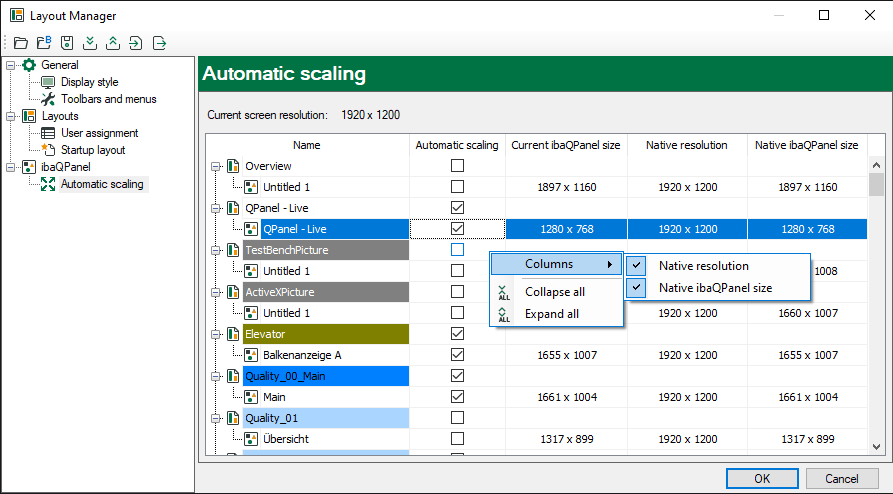Choose Expand all from context menu
Image resolution: width=893 pixels, height=494 pixels.
coord(551,314)
